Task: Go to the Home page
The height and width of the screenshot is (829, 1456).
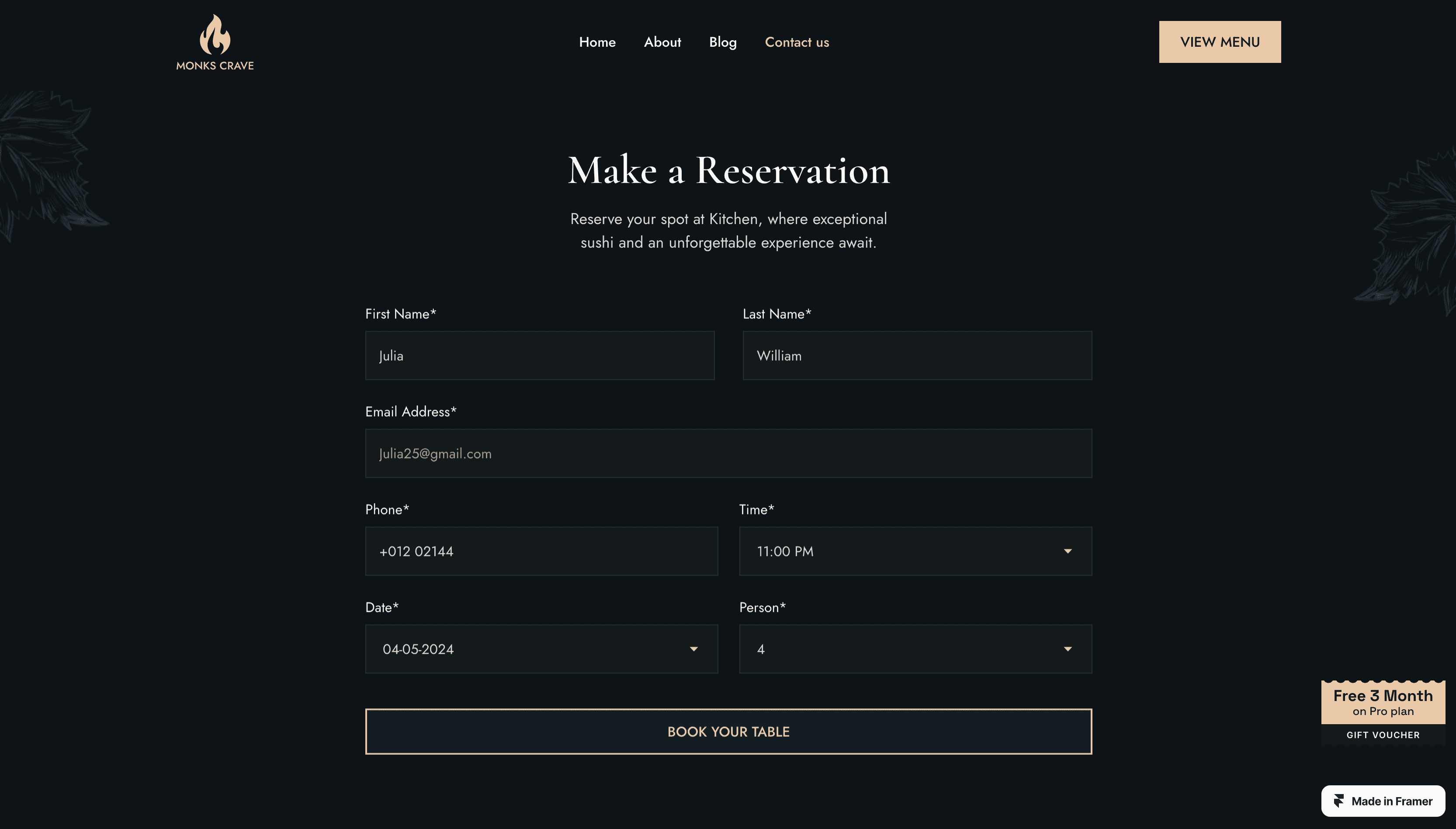Action: point(597,42)
